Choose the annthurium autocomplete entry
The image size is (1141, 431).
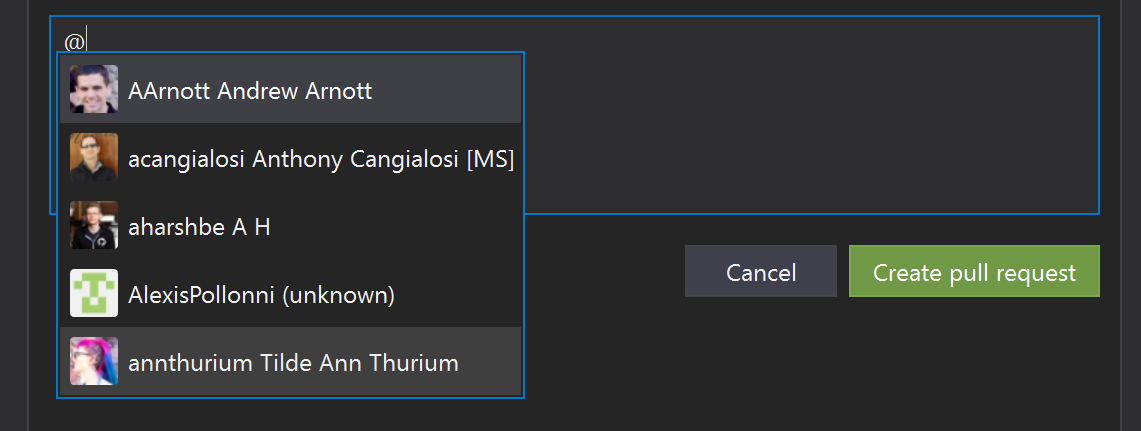290,361
